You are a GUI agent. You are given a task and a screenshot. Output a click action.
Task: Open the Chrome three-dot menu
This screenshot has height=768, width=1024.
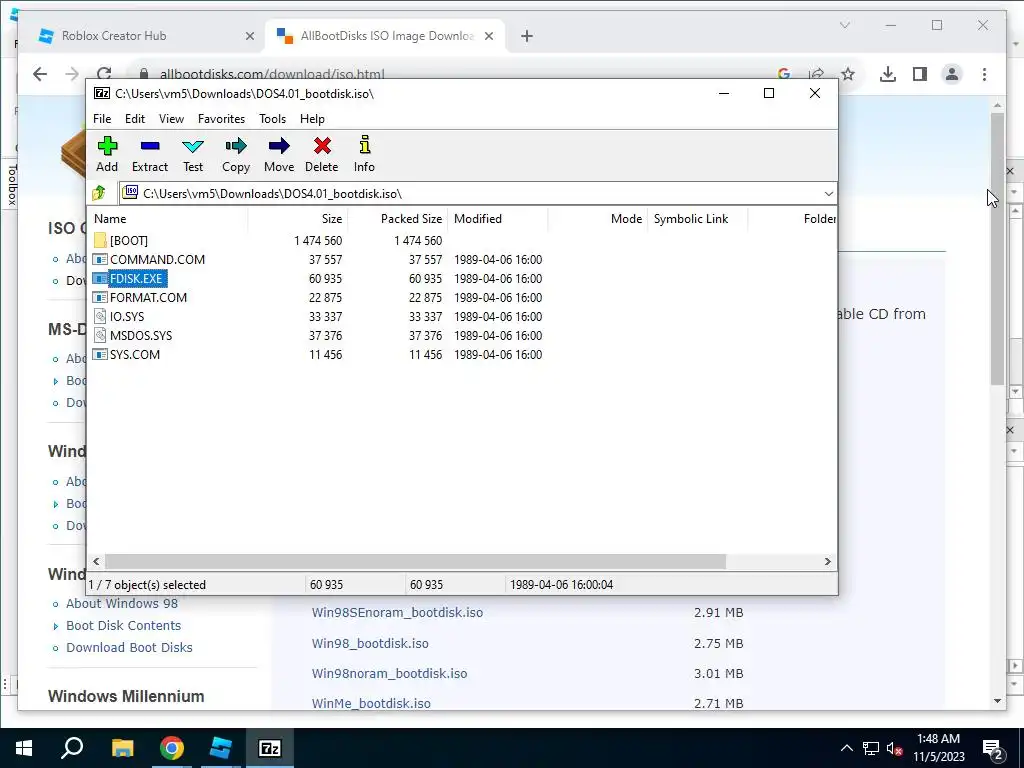coord(984,74)
